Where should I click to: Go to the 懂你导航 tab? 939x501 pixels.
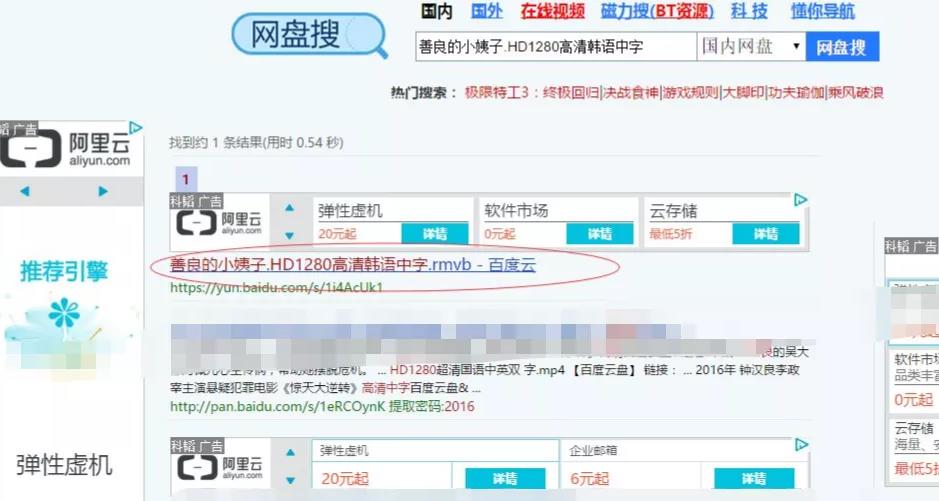tap(822, 12)
